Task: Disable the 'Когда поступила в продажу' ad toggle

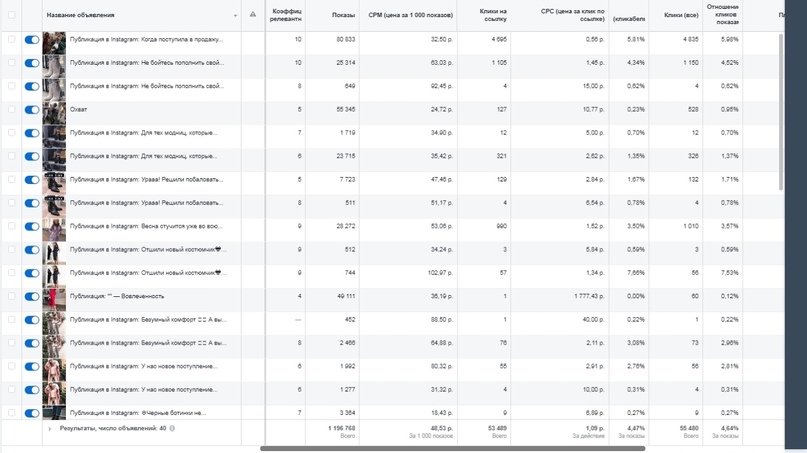Action: [x=31, y=40]
